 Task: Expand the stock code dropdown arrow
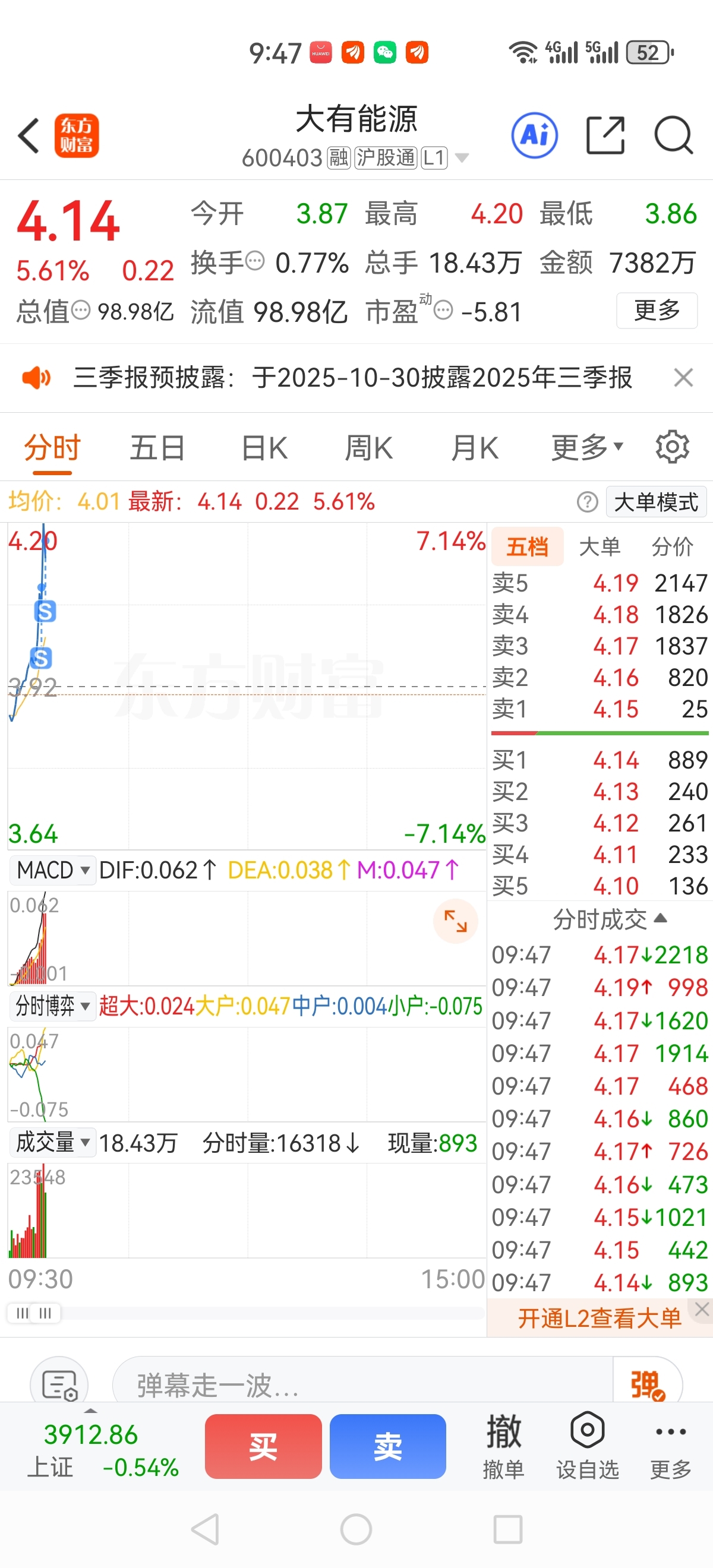(x=462, y=158)
